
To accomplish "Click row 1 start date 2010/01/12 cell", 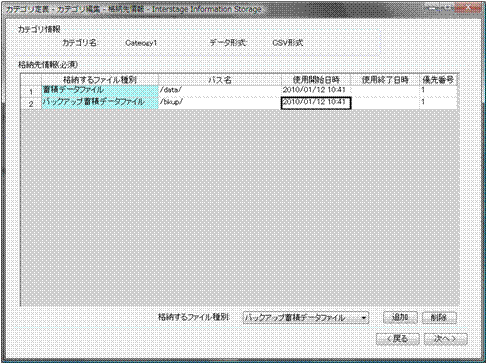I will [316, 91].
